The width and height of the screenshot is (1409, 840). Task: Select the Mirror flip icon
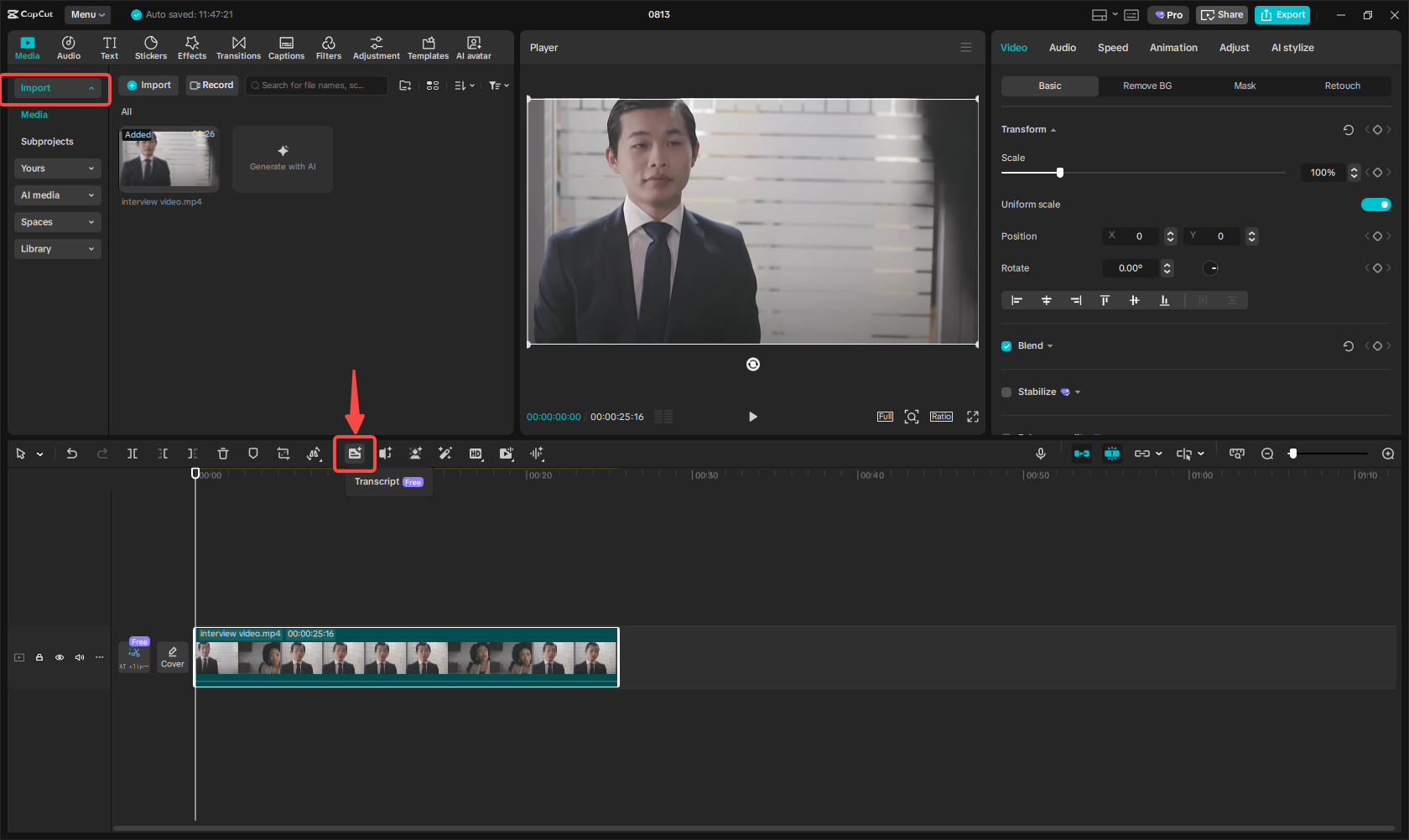click(314, 454)
